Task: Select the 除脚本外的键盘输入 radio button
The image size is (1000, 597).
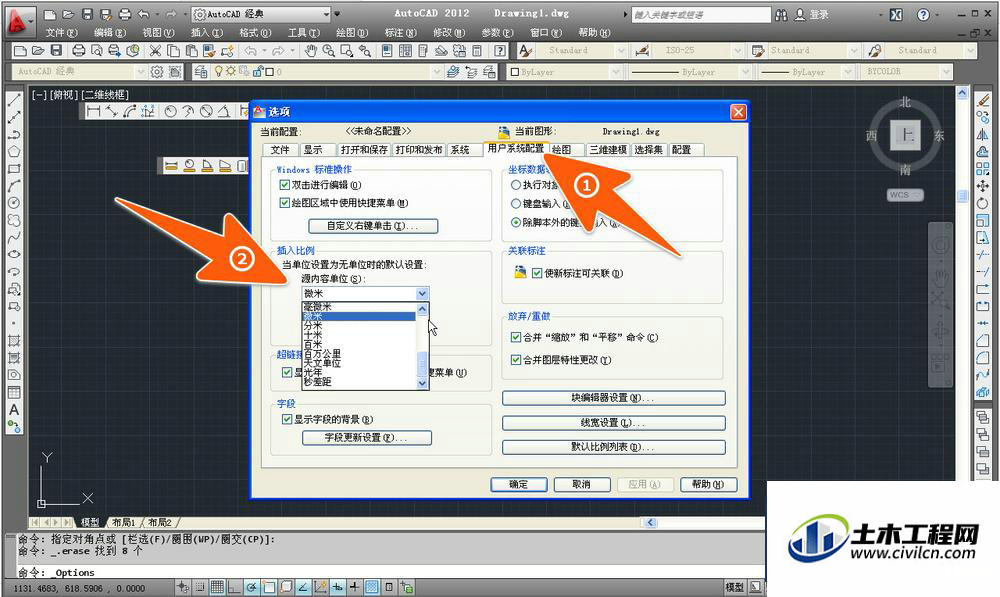Action: [516, 223]
